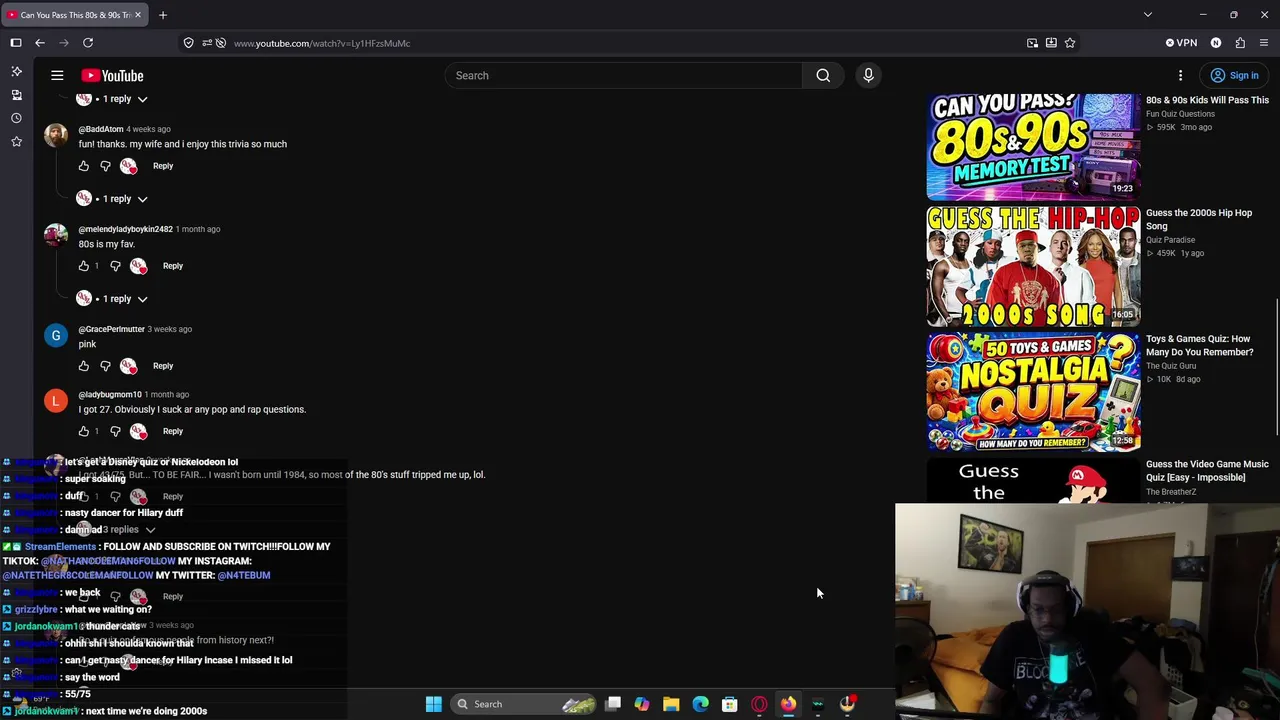The image size is (1280, 720).
Task: Go to the YouTube home logo
Action: [x=112, y=75]
